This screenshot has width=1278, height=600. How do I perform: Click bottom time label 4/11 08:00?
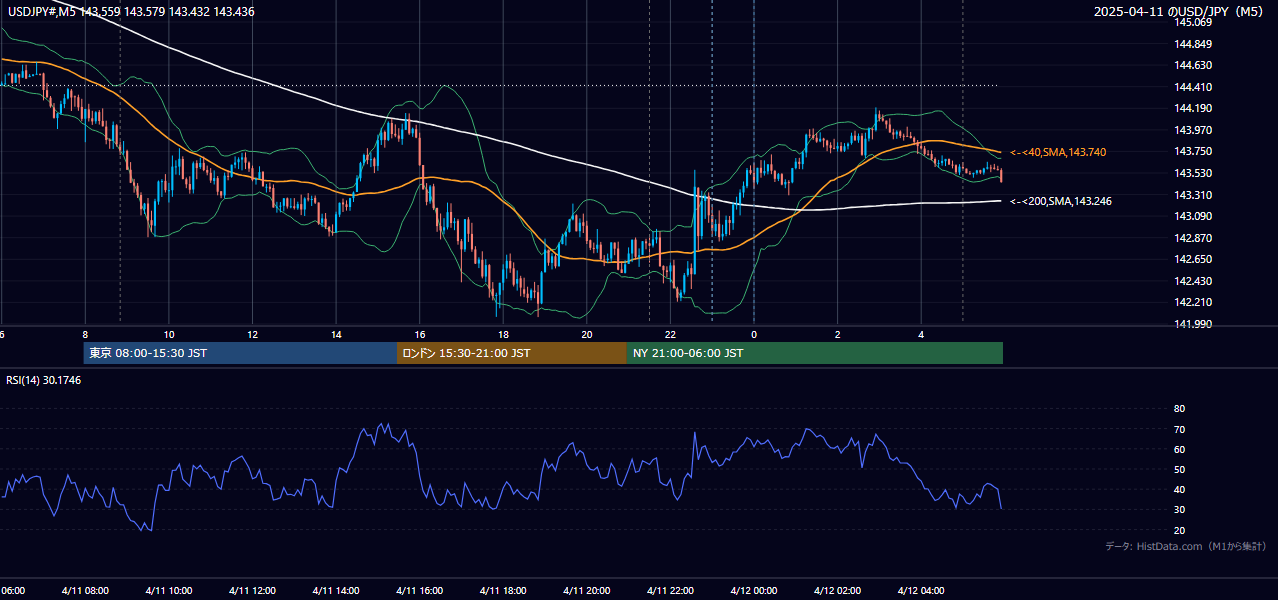click(x=85, y=590)
